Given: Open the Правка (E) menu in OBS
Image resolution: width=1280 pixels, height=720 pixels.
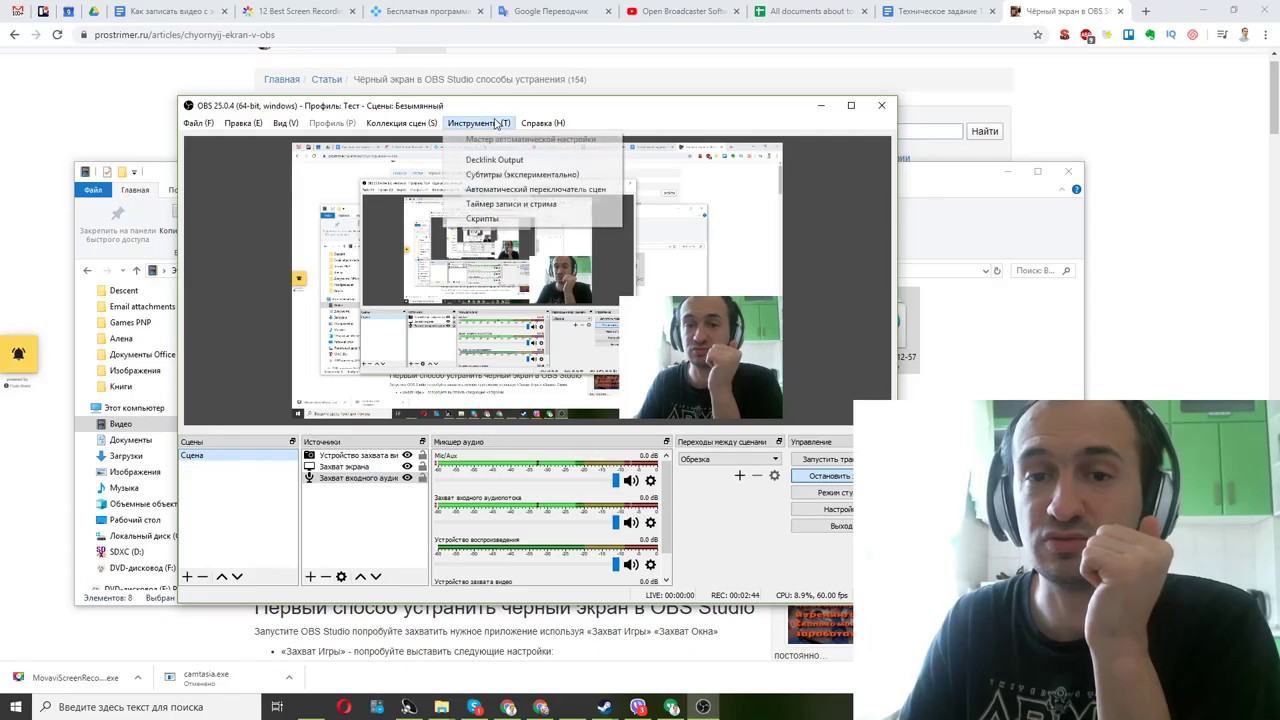Looking at the screenshot, I should [x=243, y=123].
